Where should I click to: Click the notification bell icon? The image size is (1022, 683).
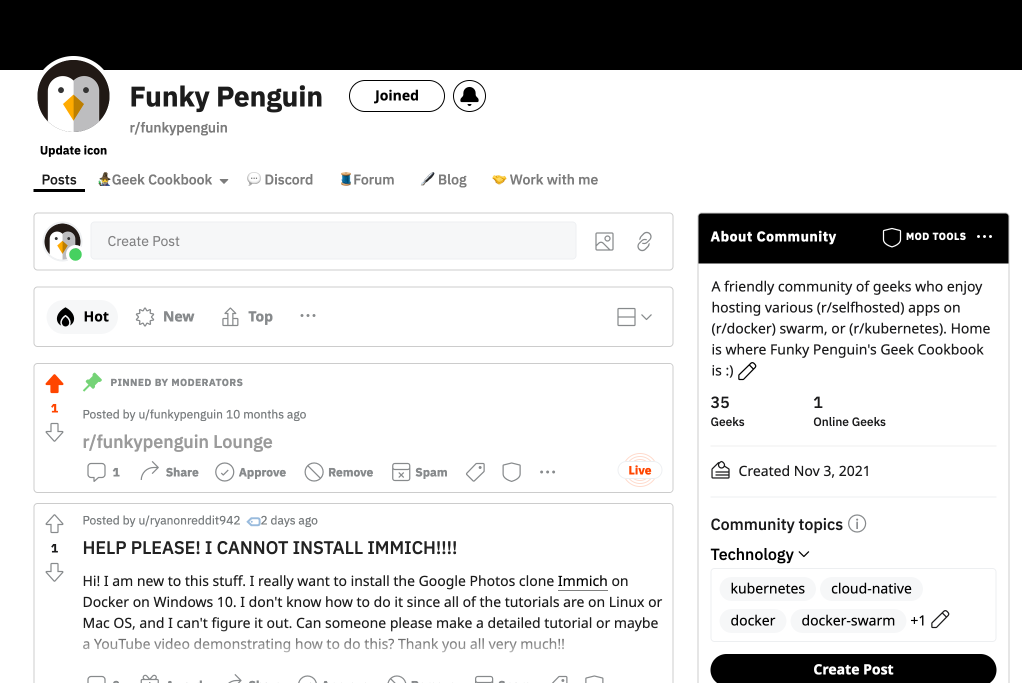pos(469,96)
